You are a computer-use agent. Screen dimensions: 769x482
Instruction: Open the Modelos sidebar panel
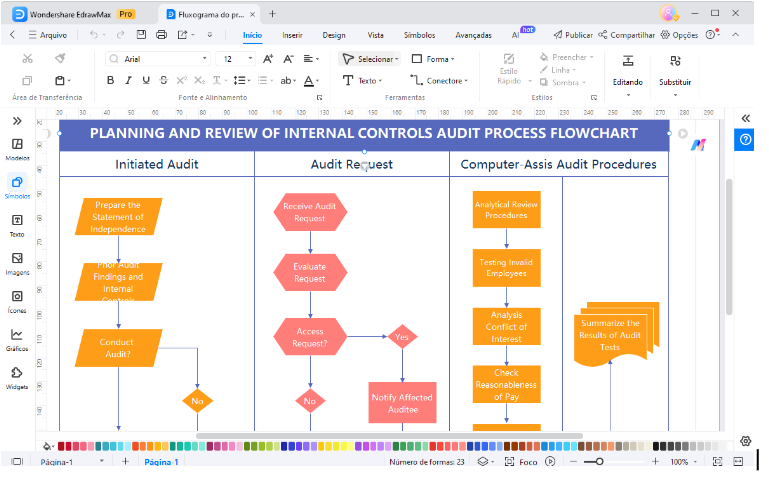point(17,149)
